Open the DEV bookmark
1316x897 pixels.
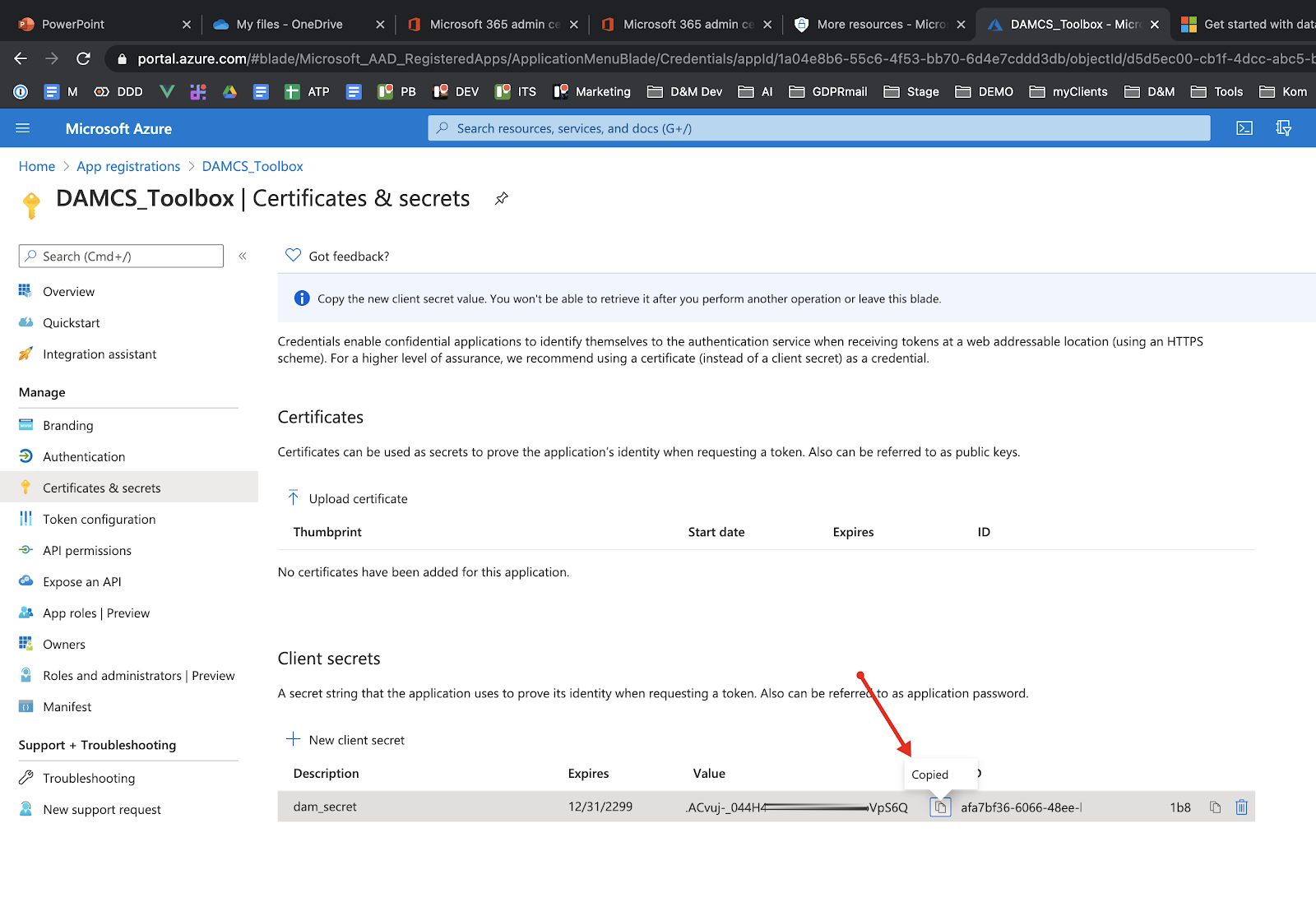(456, 91)
